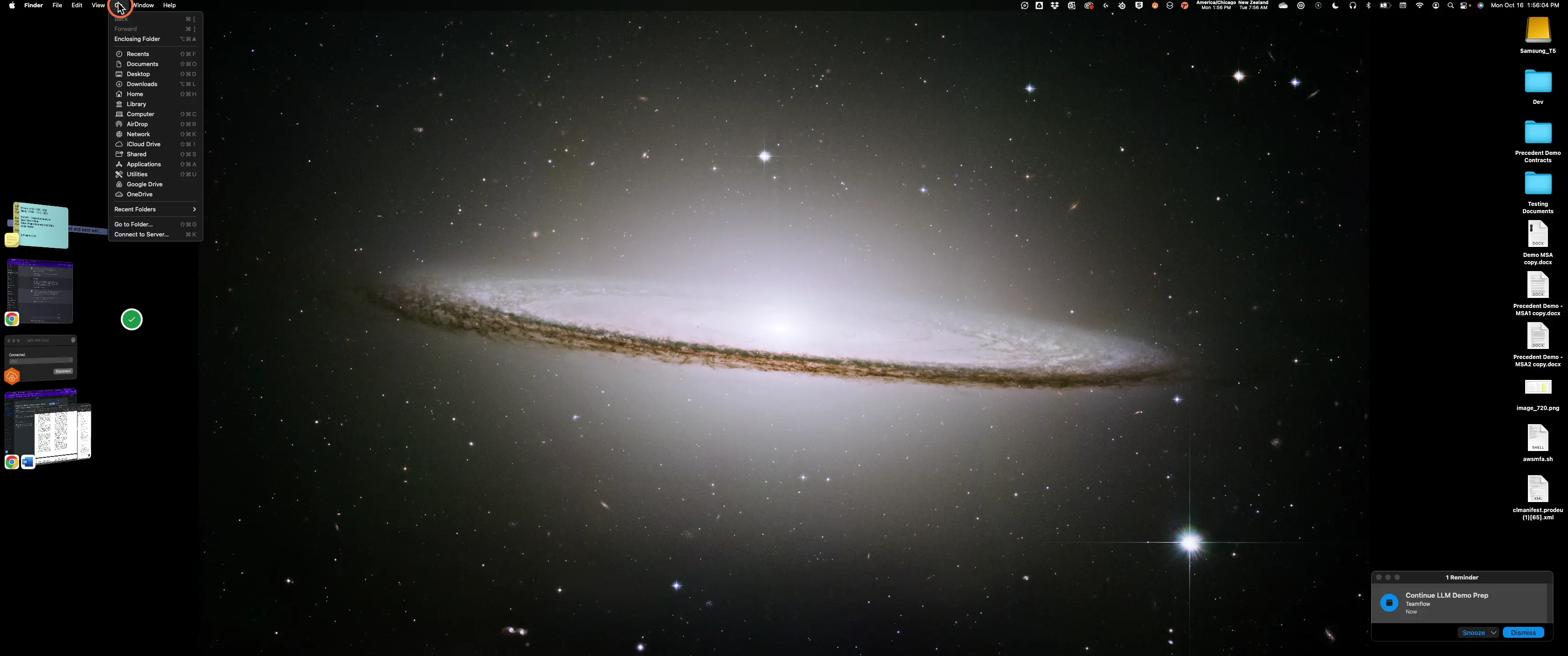Select the Dev folder on the desktop
The image size is (1568, 656).
point(1537,81)
